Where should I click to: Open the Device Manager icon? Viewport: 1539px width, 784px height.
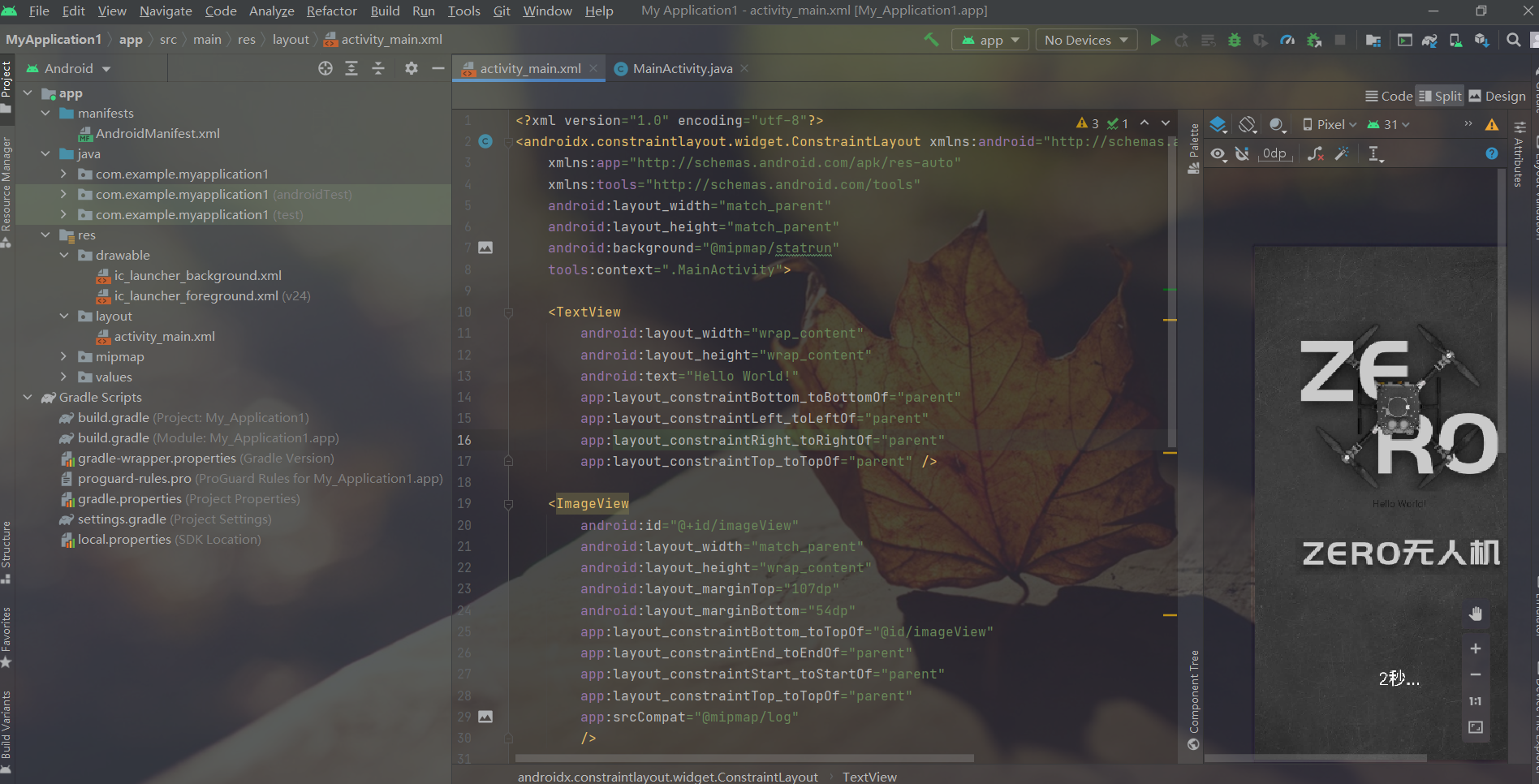pyautogui.click(x=1455, y=39)
